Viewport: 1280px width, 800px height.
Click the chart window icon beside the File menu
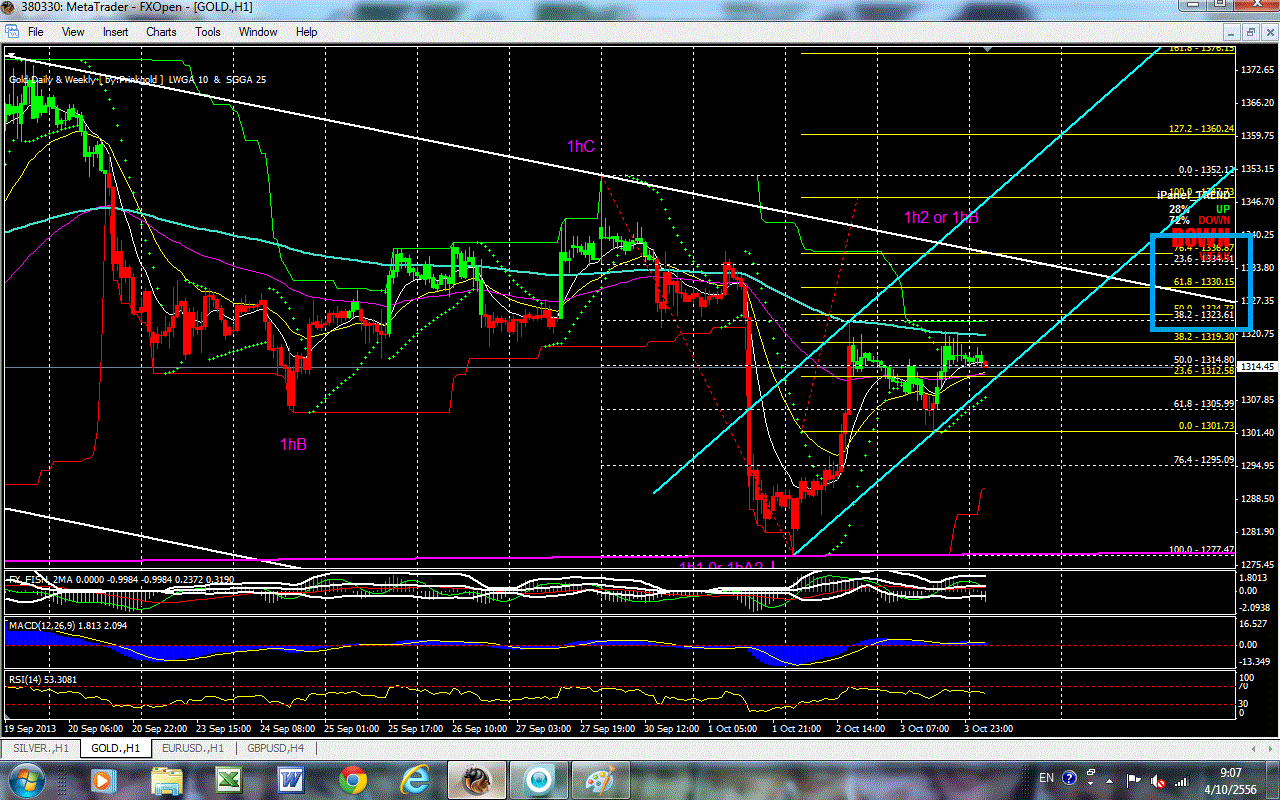click(x=11, y=32)
